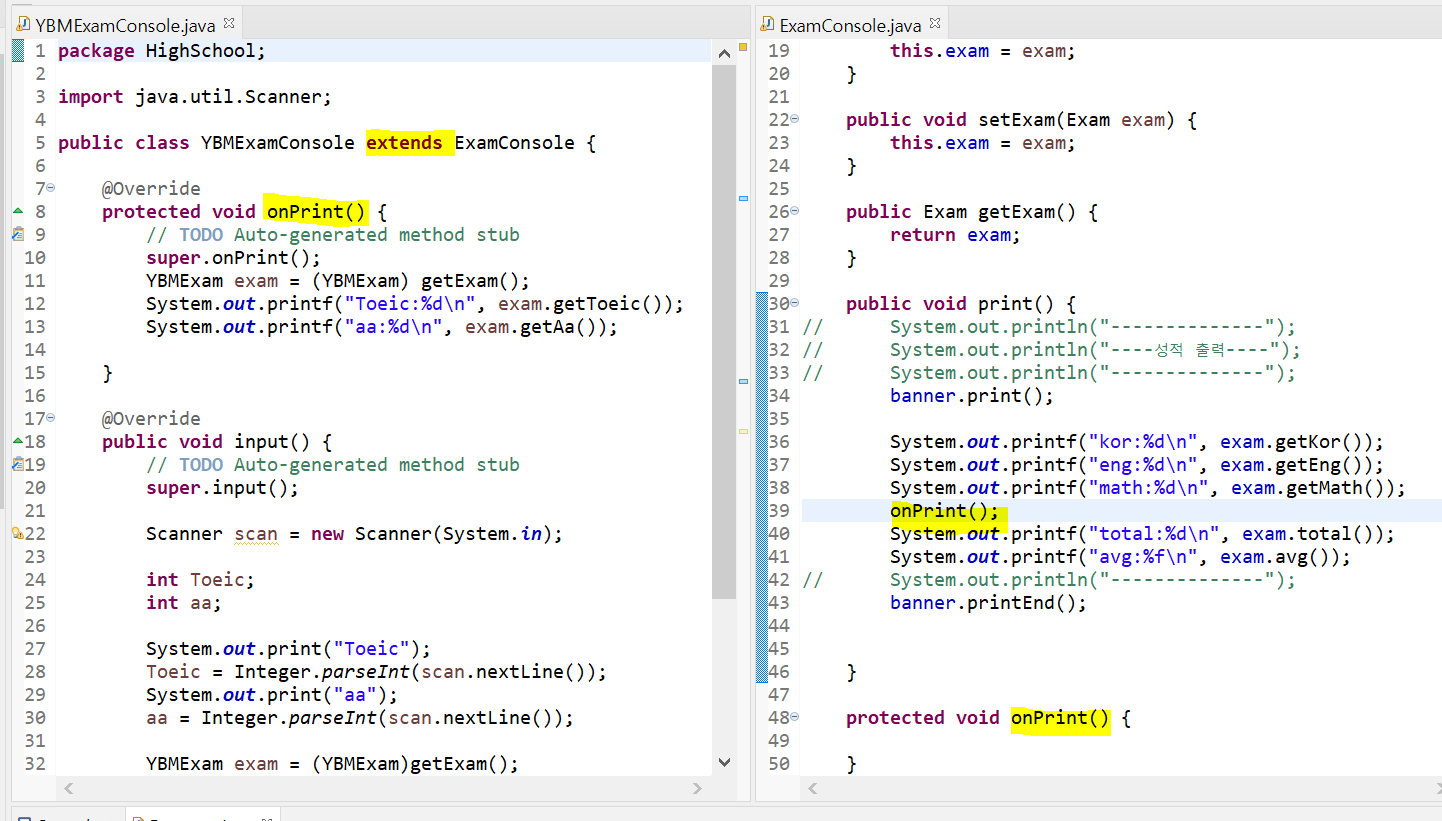Click the Java file icon on YBMExamConsole.java tab
1442x821 pixels.
click(25, 25)
